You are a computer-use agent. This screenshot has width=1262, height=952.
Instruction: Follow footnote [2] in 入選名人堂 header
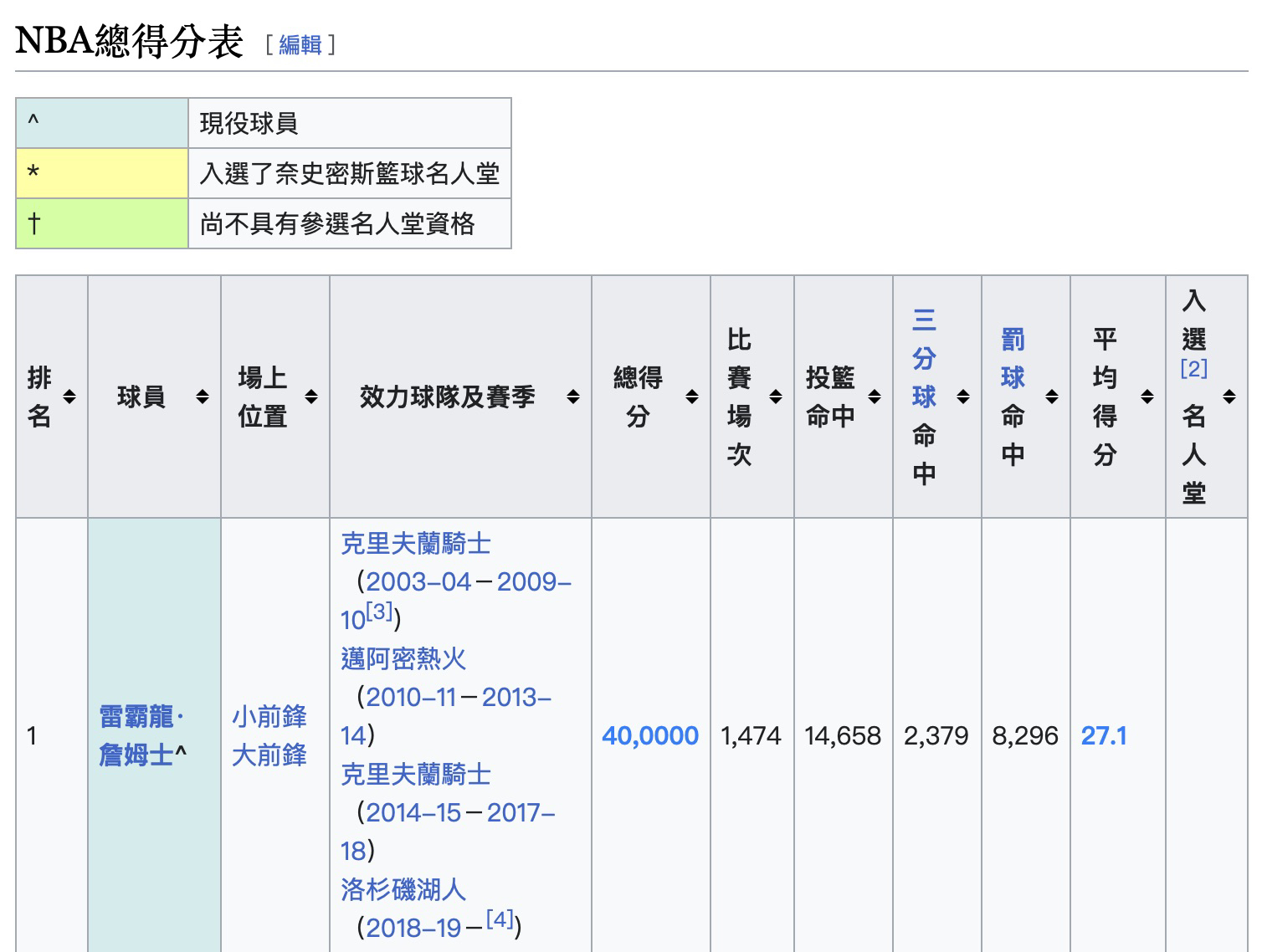(x=1193, y=368)
